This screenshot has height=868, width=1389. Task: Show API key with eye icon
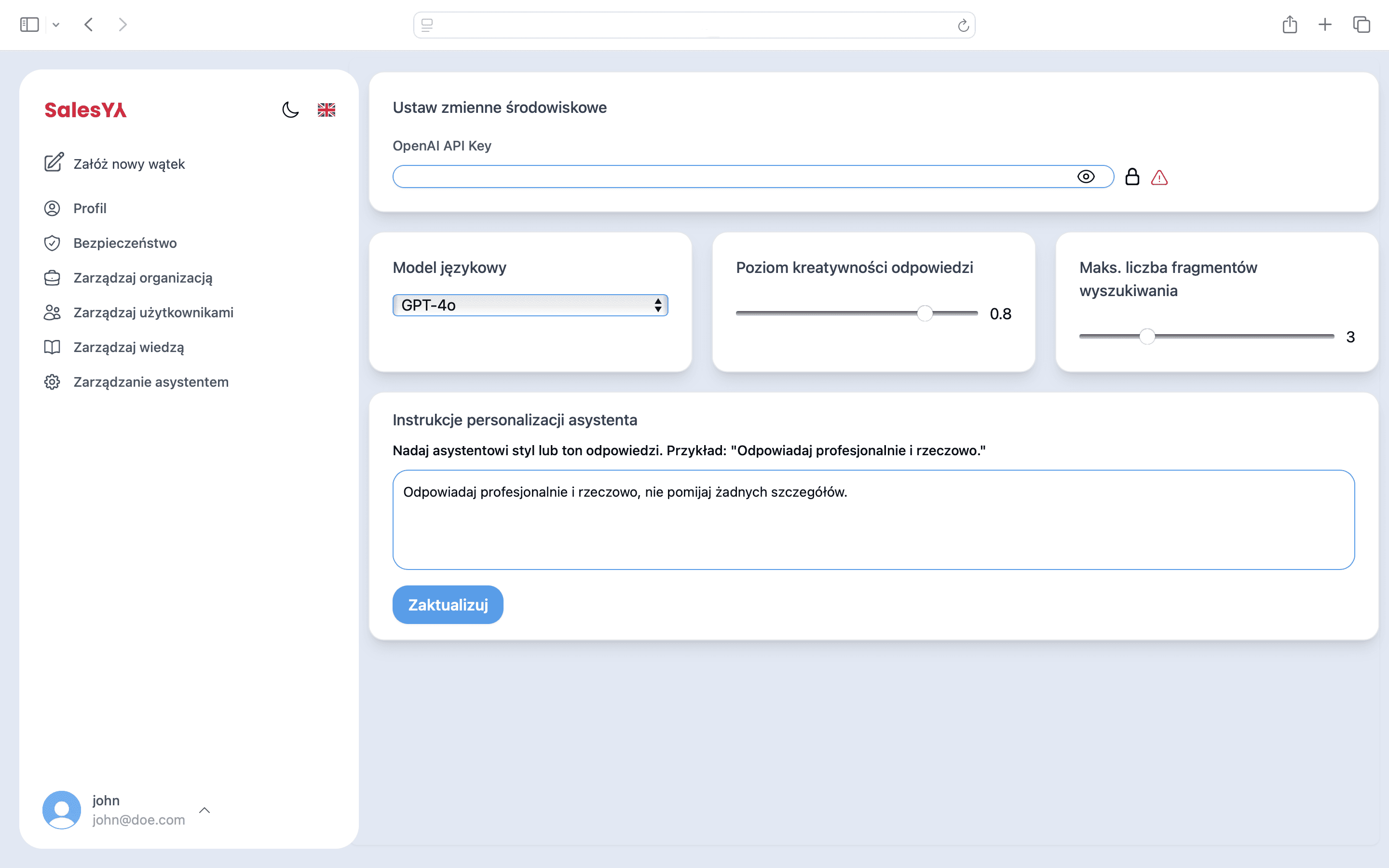pos(1085,177)
